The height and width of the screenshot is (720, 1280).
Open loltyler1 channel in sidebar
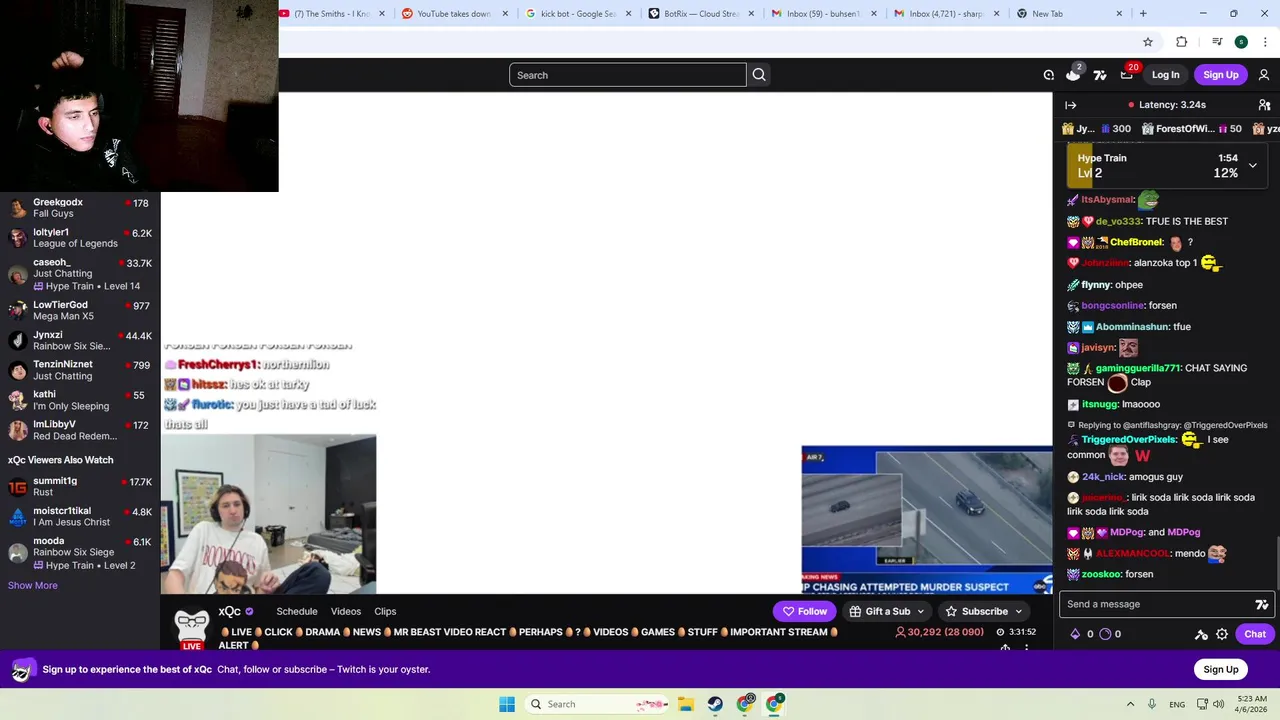[x=80, y=238]
